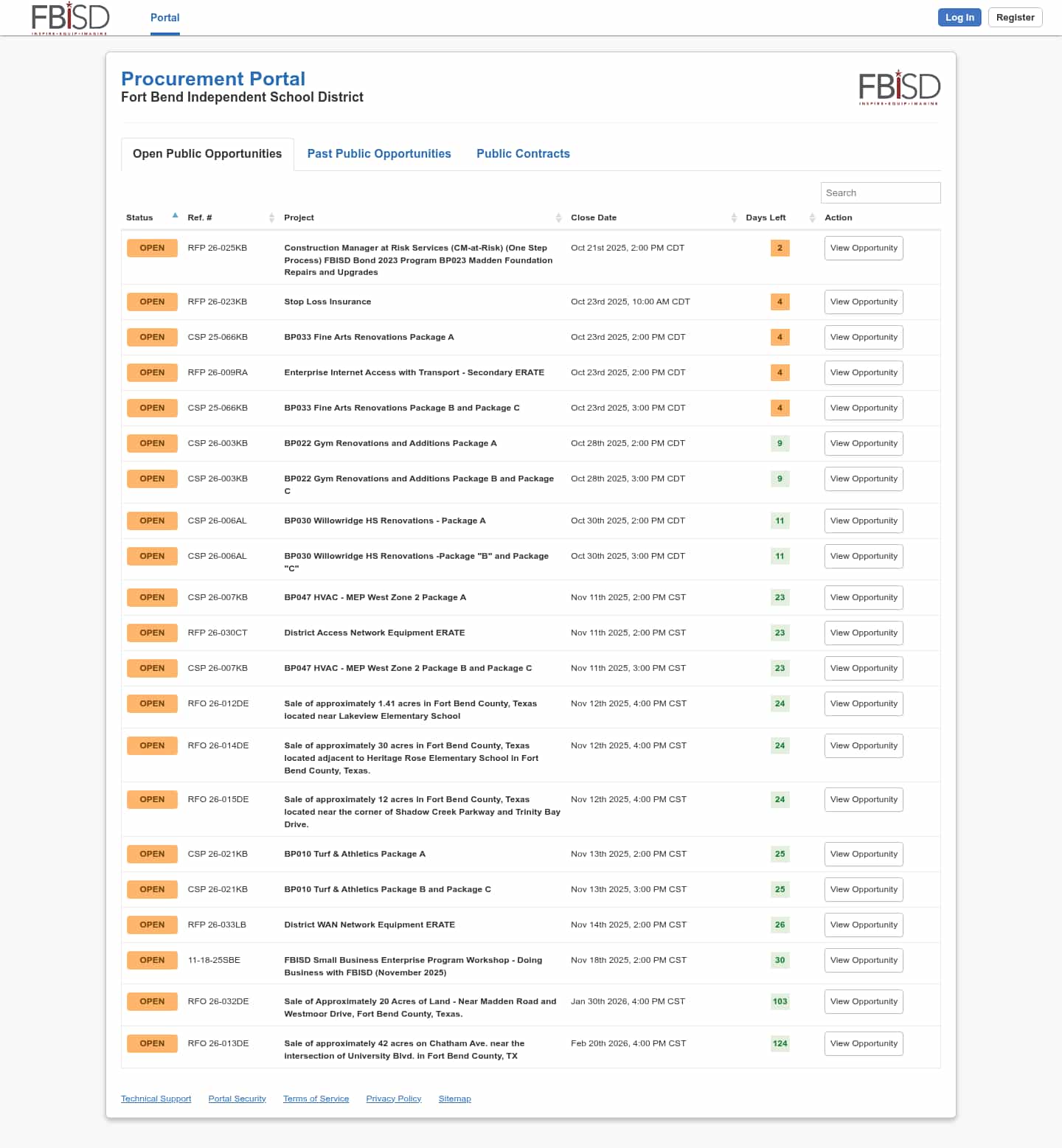This screenshot has height=1148, width=1062.
Task: Switch to the Public Contracts tab
Action: click(x=523, y=153)
